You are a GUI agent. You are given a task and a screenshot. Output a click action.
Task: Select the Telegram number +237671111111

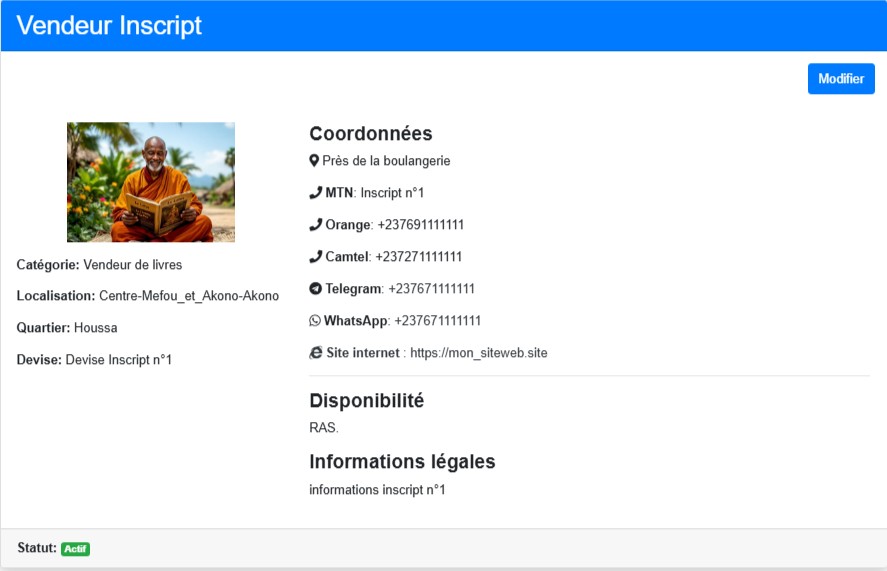[432, 289]
